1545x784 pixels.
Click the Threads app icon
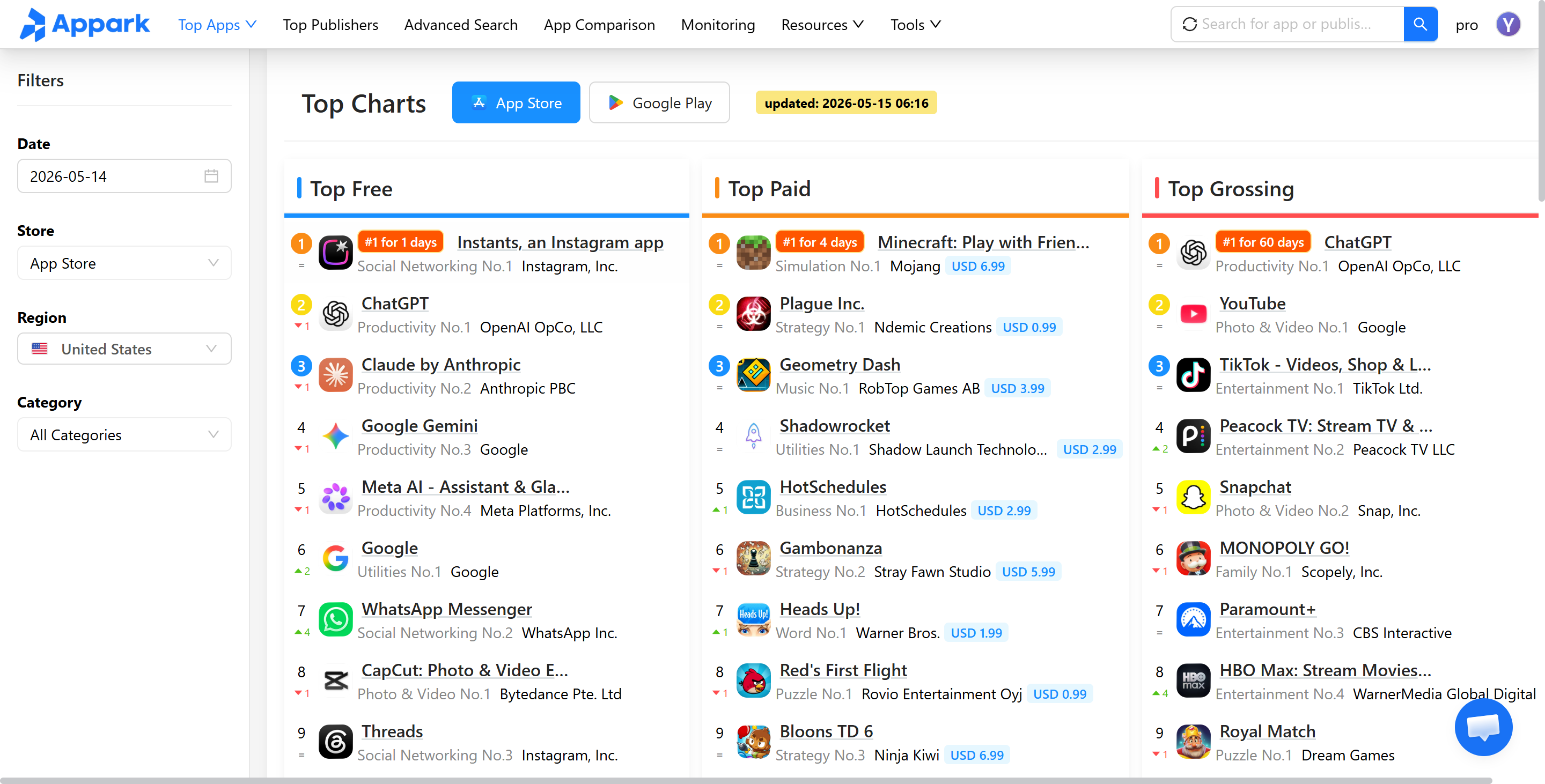pos(335,742)
